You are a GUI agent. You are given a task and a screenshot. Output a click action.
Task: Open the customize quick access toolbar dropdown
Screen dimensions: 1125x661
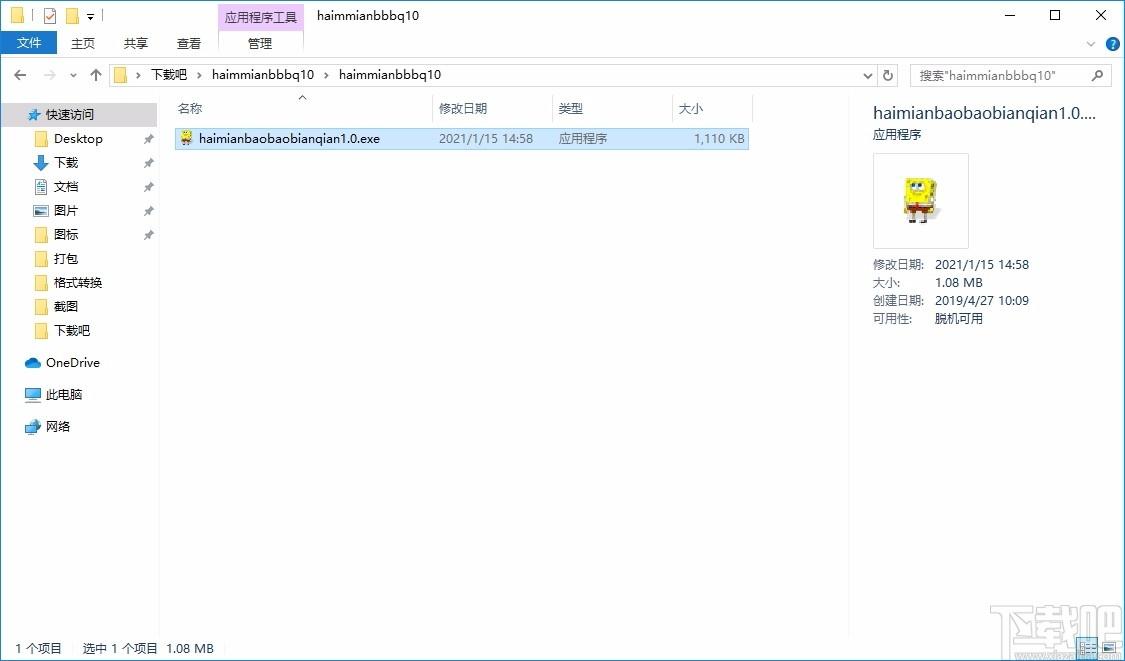[90, 16]
